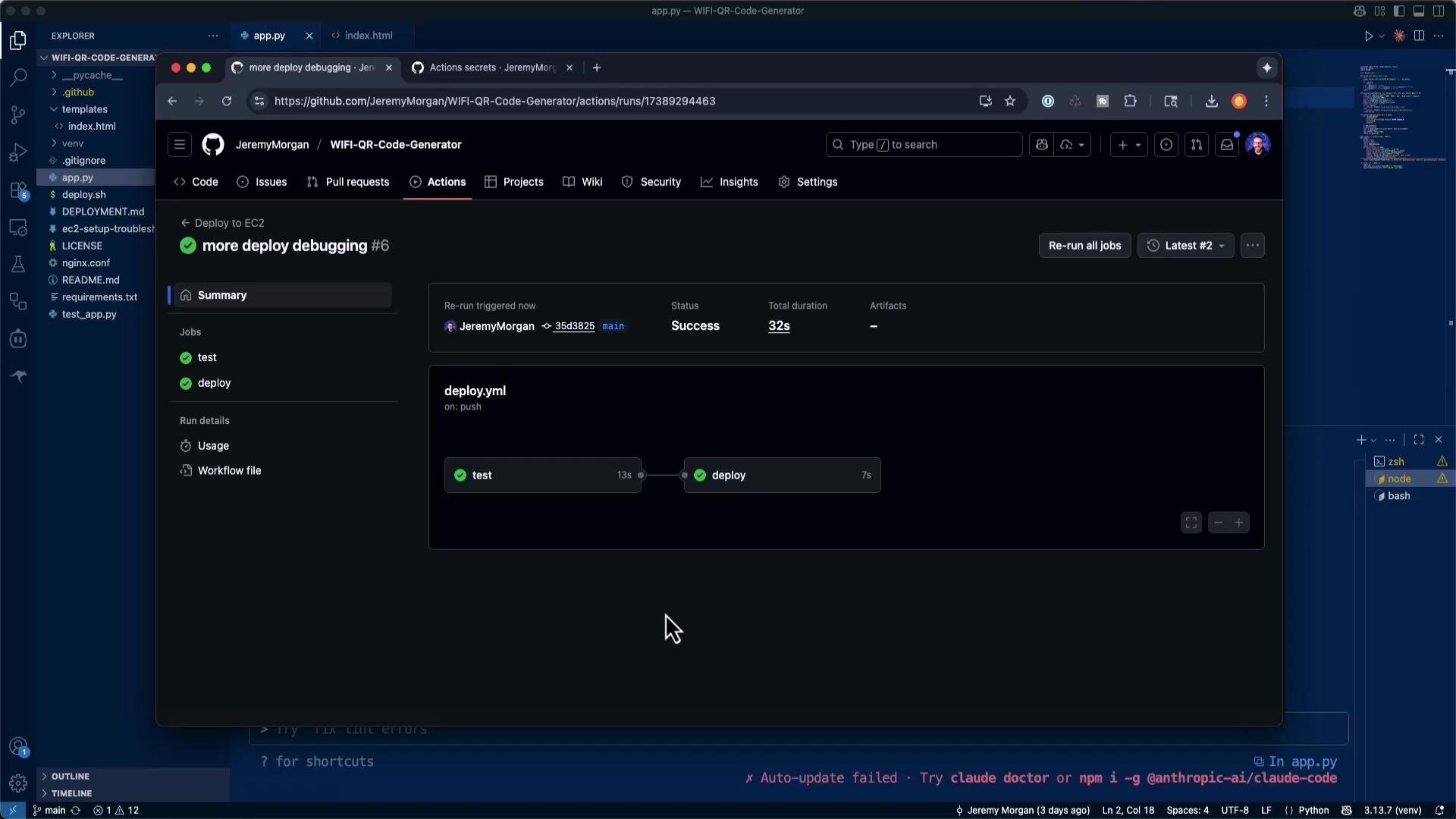Image resolution: width=1456 pixels, height=819 pixels.
Task: Open GitHub homepage via Octocat logo
Action: click(x=213, y=144)
